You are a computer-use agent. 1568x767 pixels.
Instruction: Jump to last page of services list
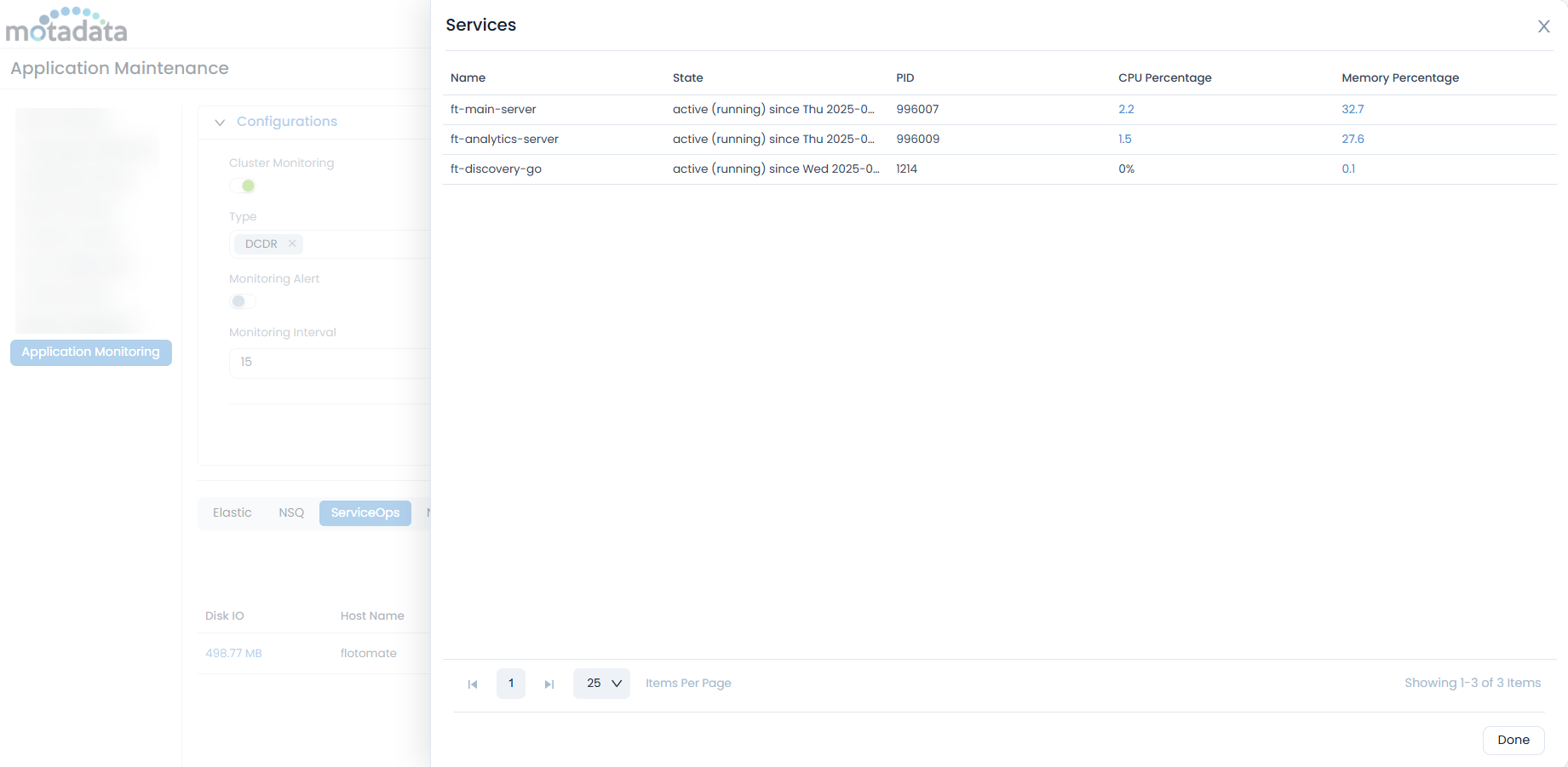[x=549, y=684]
